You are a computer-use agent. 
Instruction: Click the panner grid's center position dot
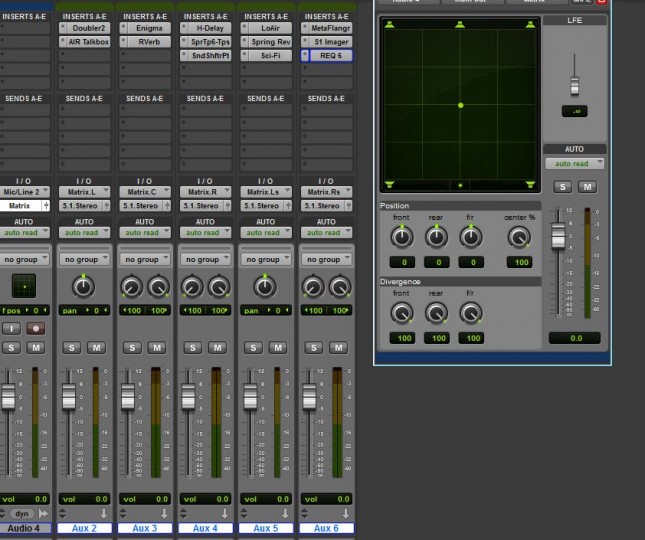point(460,105)
